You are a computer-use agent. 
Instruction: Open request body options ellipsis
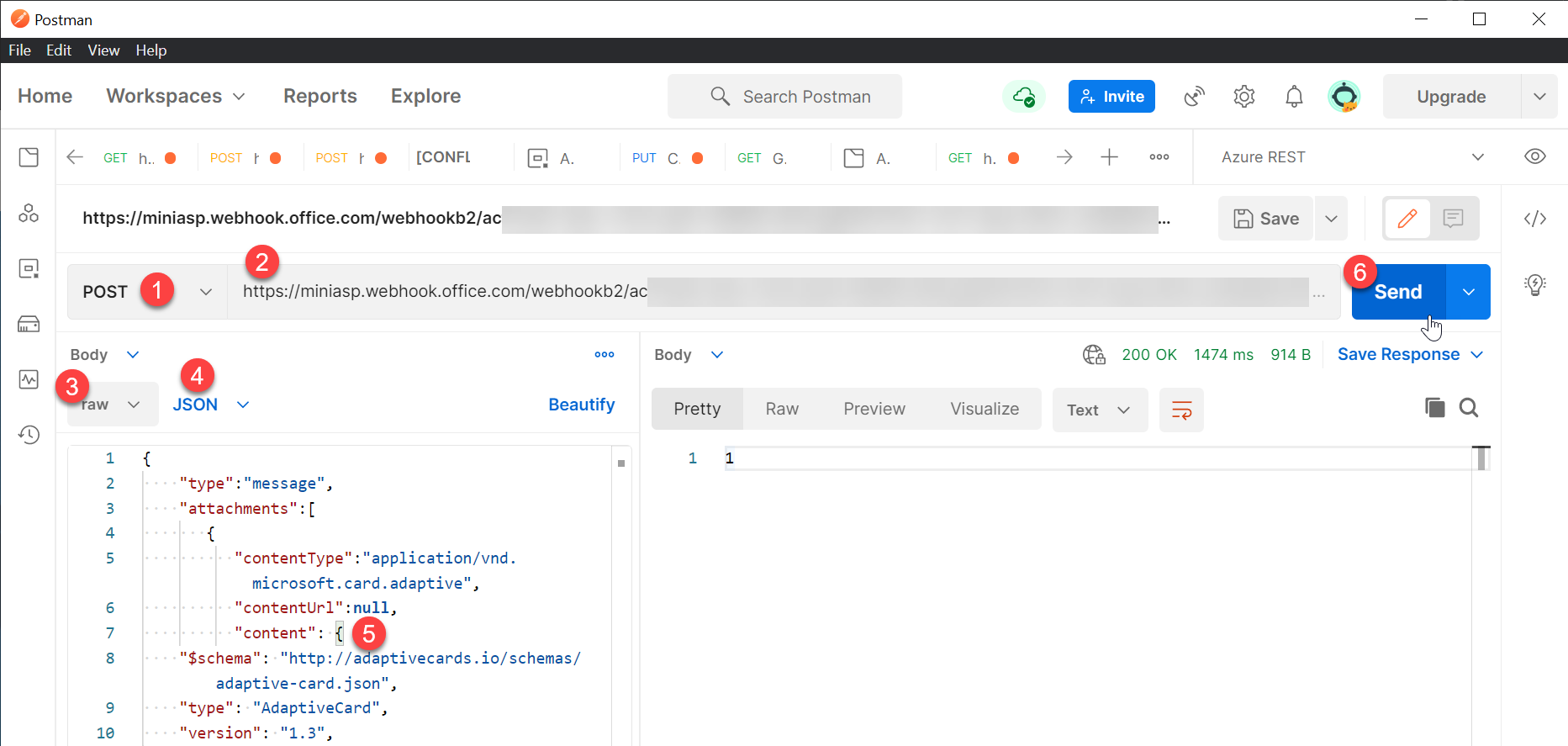pyautogui.click(x=604, y=355)
